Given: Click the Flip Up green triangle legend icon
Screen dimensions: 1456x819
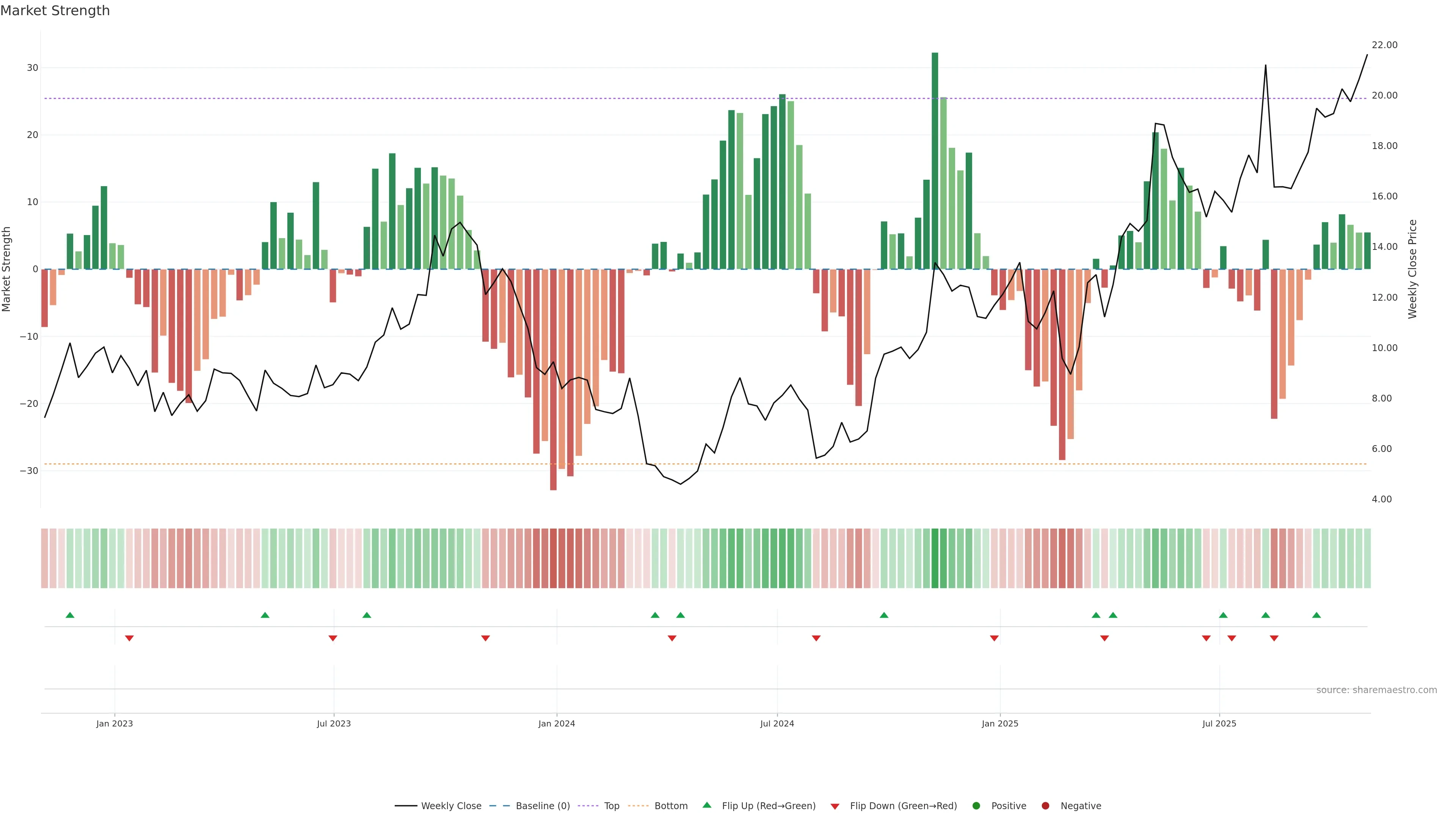Looking at the screenshot, I should 706,805.
